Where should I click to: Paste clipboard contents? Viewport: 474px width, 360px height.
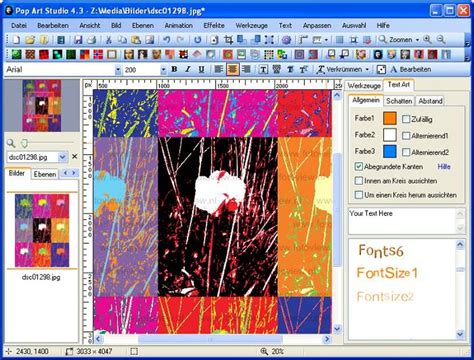136,40
